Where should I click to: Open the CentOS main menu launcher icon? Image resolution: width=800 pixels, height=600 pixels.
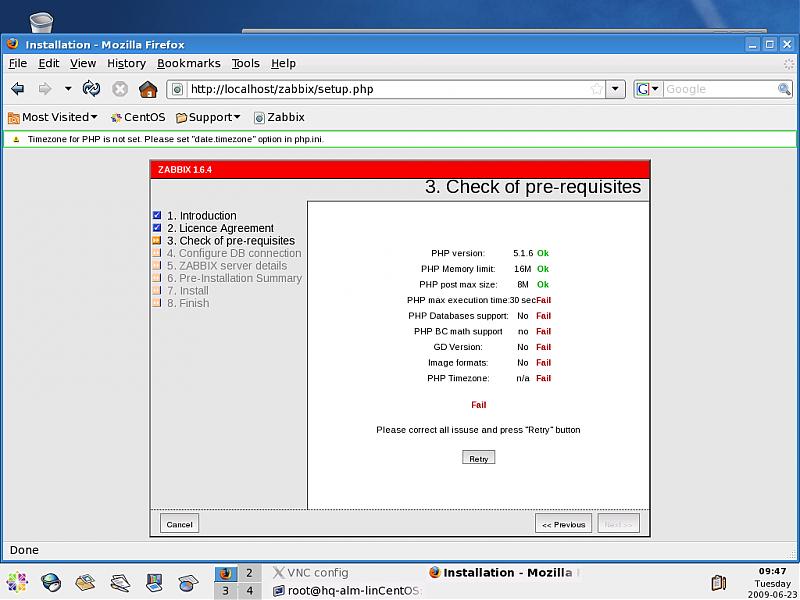[x=16, y=582]
